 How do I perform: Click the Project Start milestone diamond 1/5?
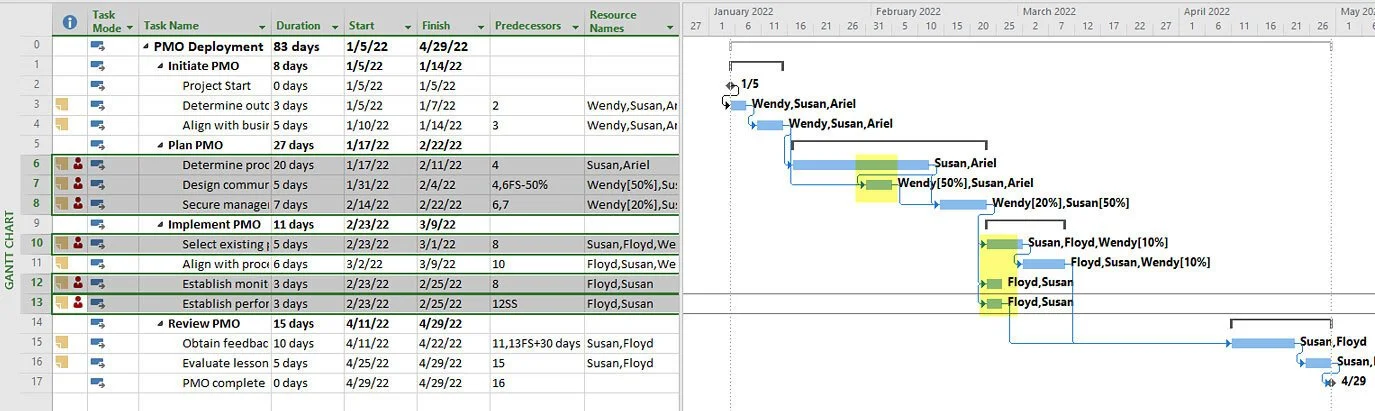[730, 85]
